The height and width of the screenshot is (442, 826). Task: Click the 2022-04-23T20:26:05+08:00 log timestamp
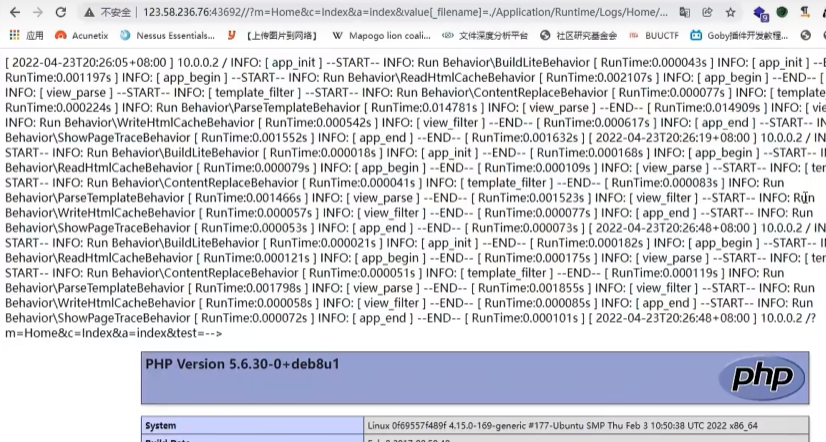(89, 63)
